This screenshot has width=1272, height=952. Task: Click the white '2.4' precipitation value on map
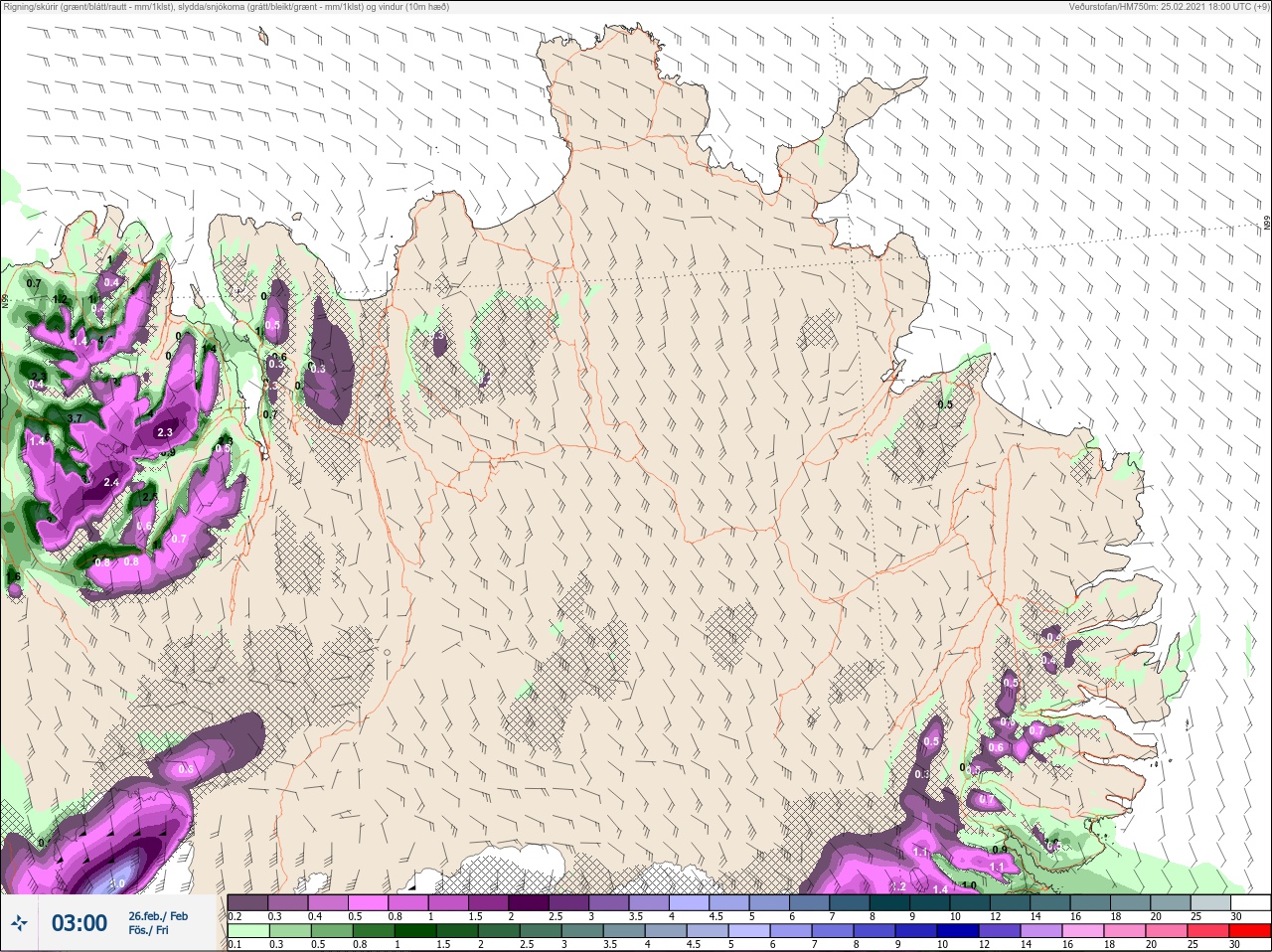click(111, 483)
